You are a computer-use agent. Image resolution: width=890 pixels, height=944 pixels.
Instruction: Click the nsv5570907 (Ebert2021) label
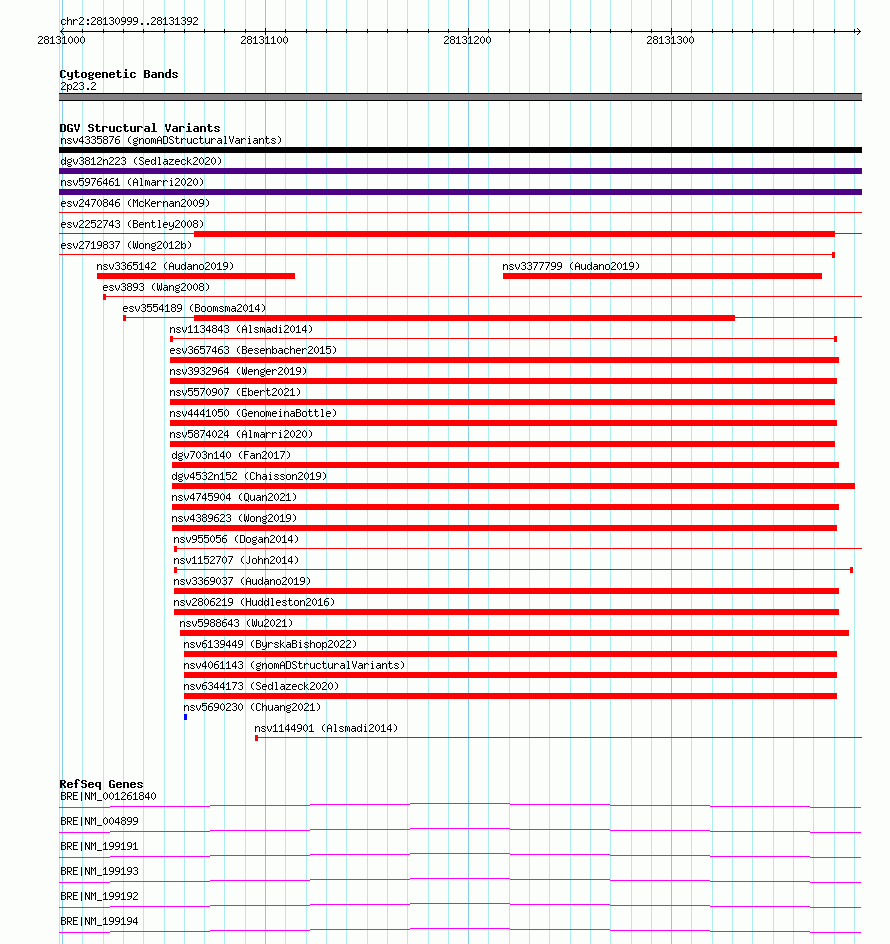coord(235,393)
